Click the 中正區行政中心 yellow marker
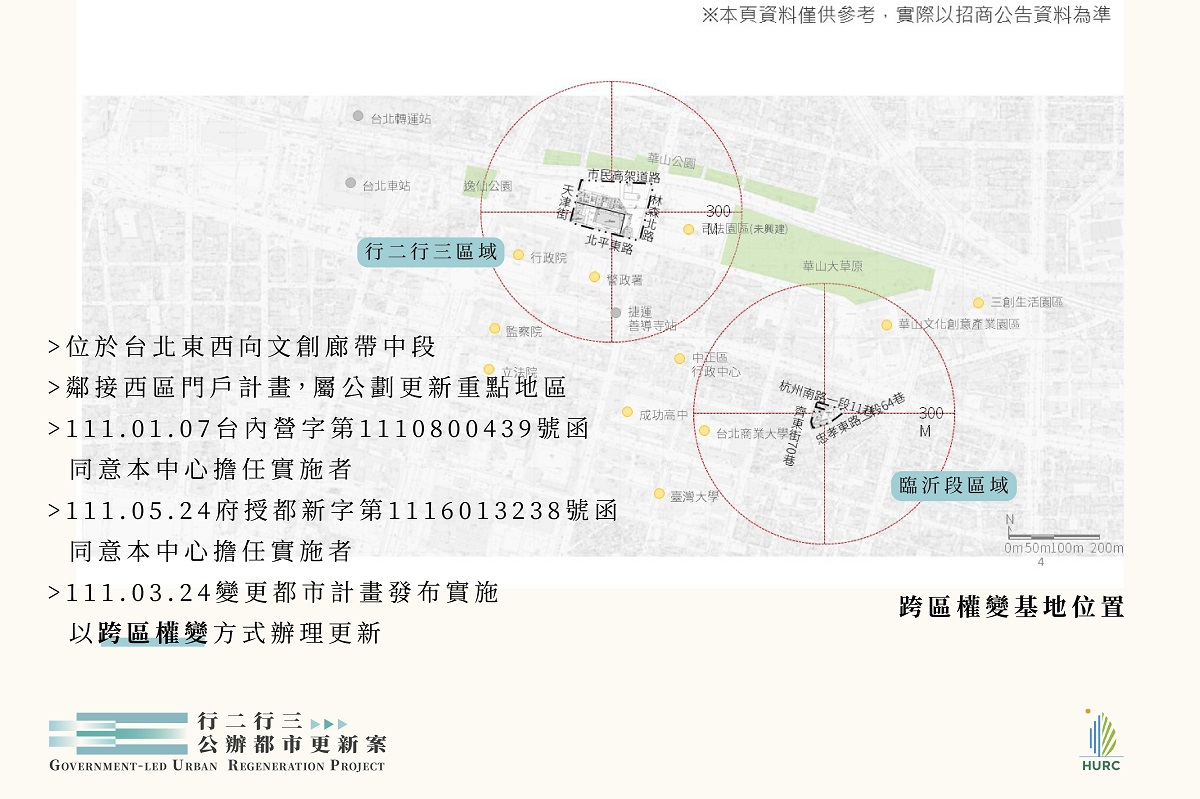The image size is (1200, 799). [x=679, y=358]
